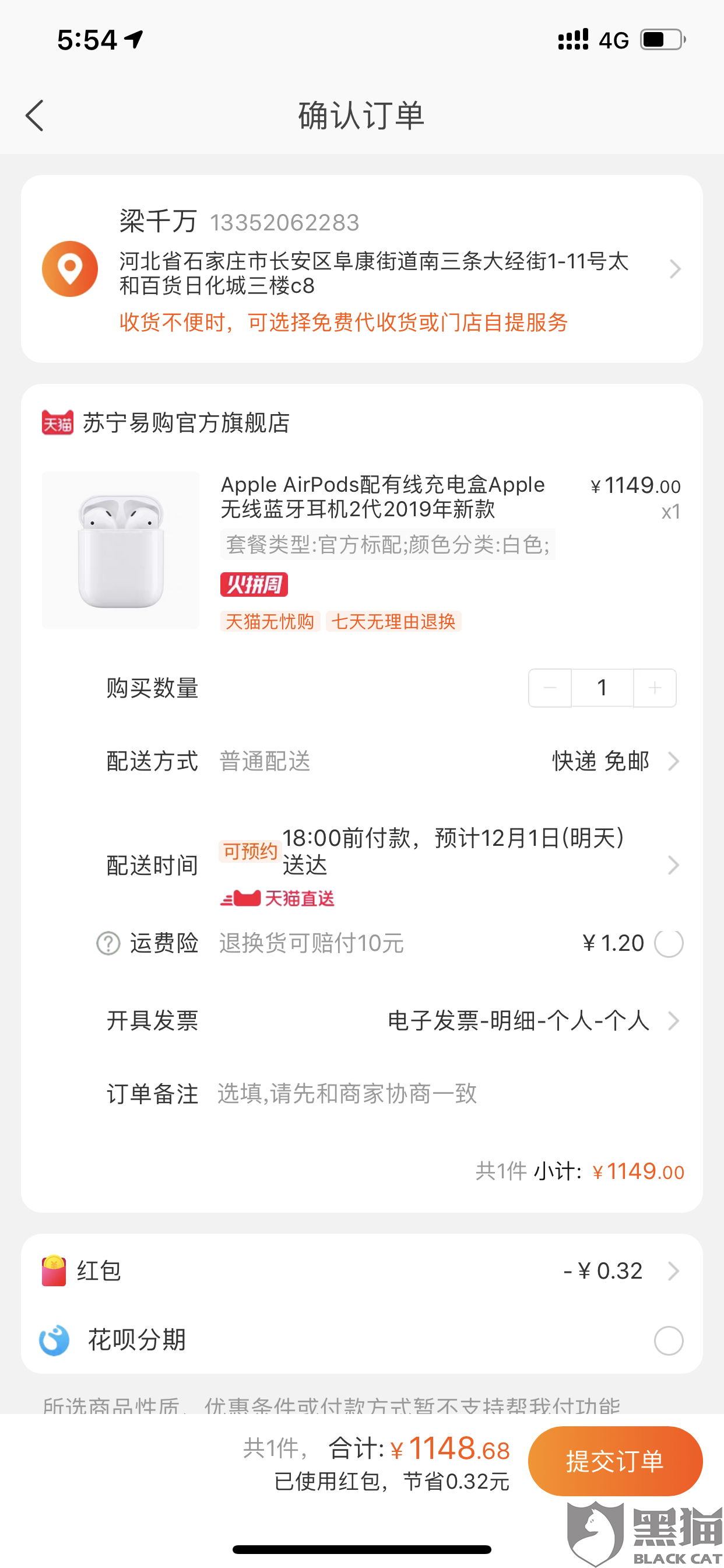Image resolution: width=724 pixels, height=1568 pixels.
Task: Submit the order with 提交订单
Action: pyautogui.click(x=615, y=1461)
